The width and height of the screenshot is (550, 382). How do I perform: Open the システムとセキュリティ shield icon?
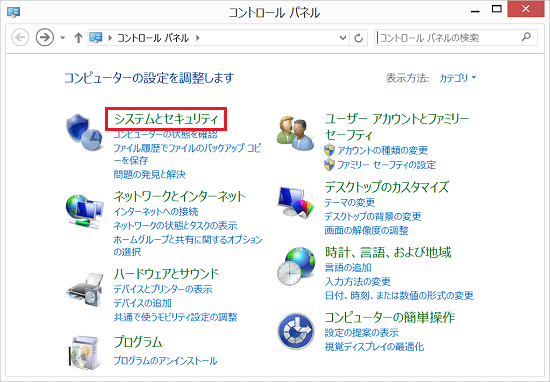(85, 132)
